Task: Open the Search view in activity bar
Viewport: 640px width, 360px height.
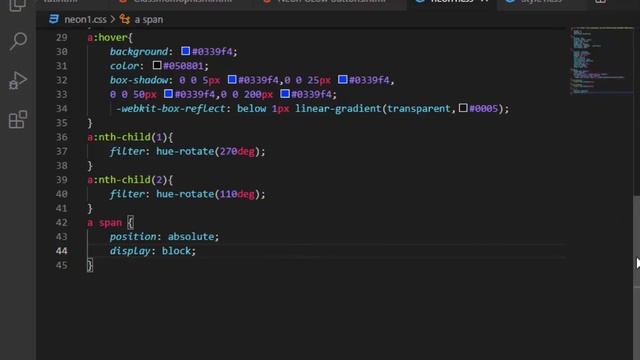Action: pyautogui.click(x=18, y=41)
